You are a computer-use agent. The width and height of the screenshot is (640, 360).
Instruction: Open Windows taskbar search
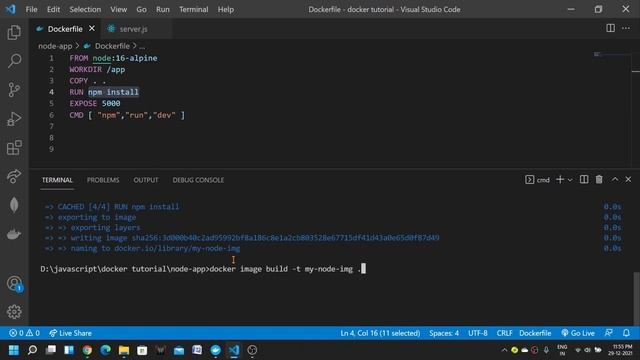point(32,350)
